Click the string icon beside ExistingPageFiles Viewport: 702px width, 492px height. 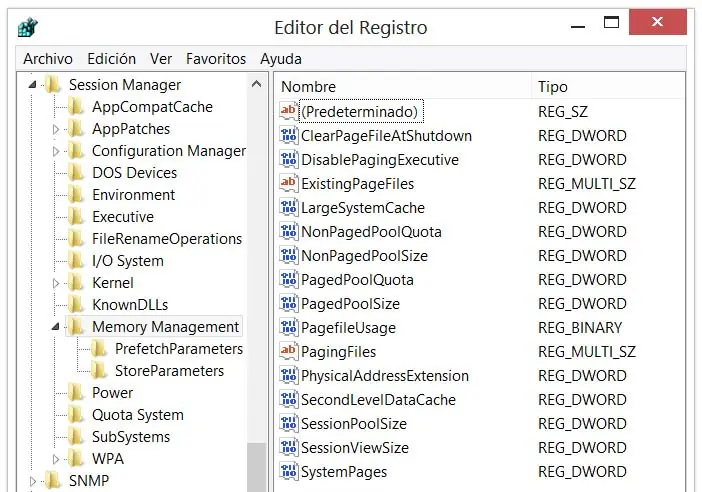coord(289,183)
